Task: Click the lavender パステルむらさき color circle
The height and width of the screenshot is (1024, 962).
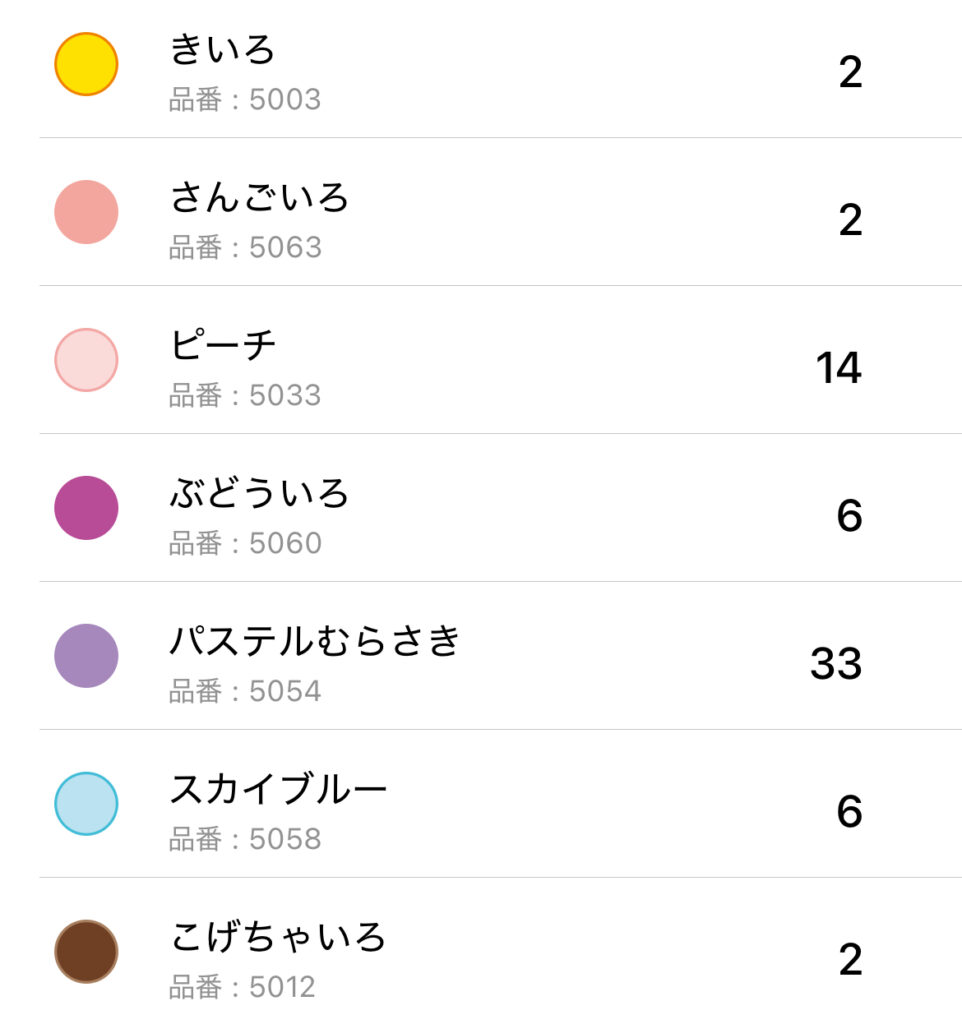Action: pyautogui.click(x=86, y=656)
